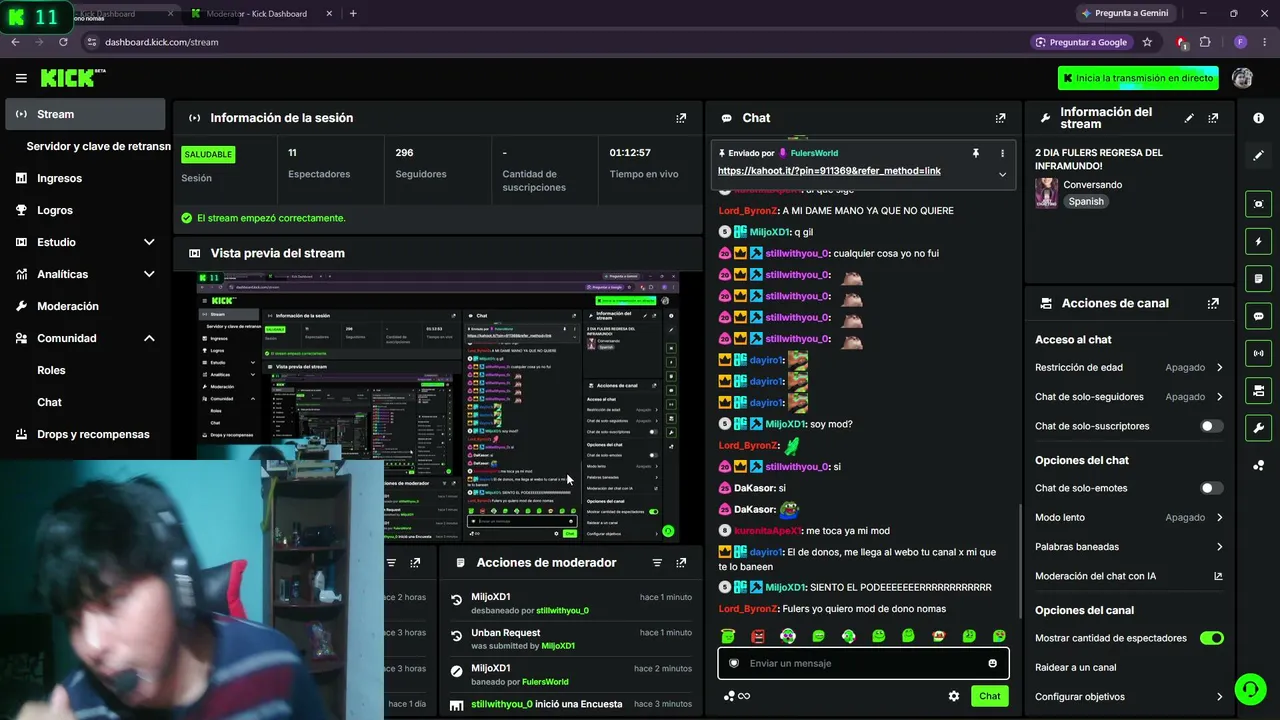
Task: Reload the browser page
Action: click(x=63, y=42)
